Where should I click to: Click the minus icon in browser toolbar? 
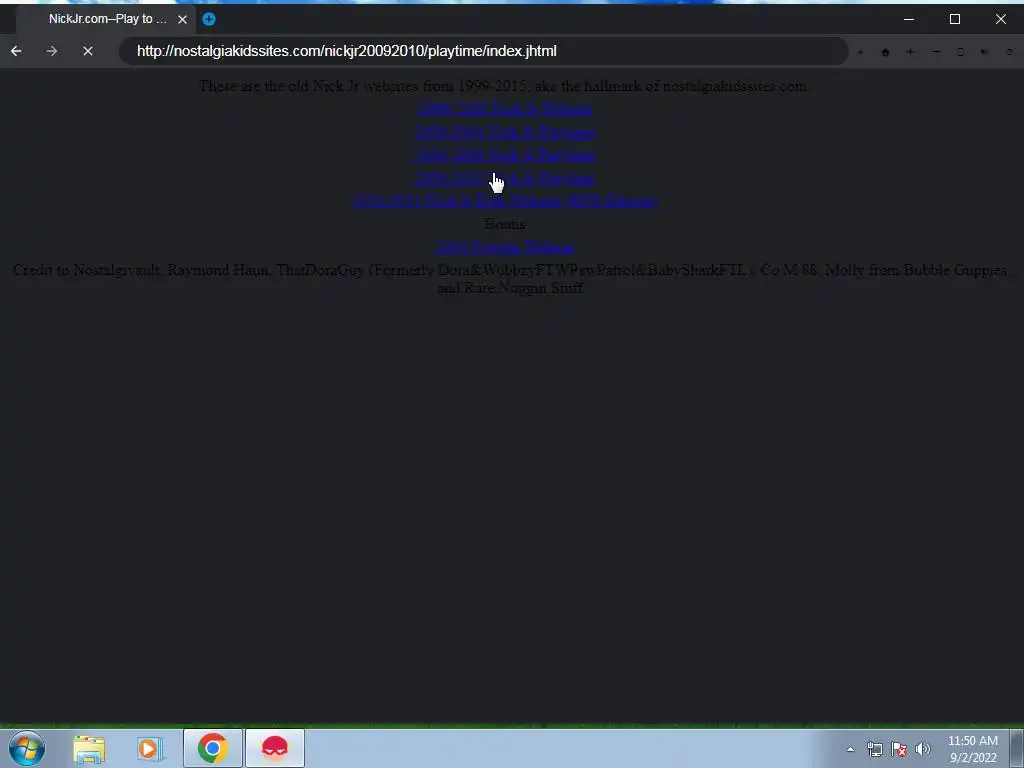click(x=936, y=52)
